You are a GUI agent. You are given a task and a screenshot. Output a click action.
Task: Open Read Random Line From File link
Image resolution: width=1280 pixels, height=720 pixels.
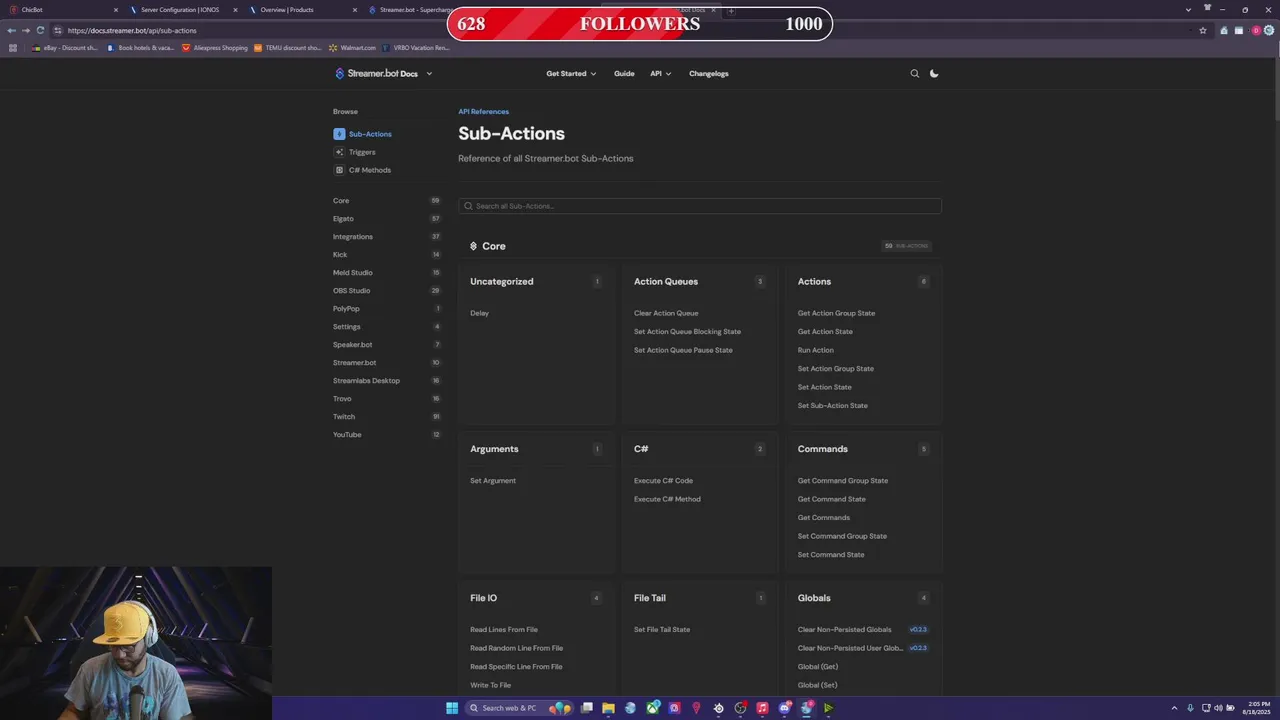point(516,648)
